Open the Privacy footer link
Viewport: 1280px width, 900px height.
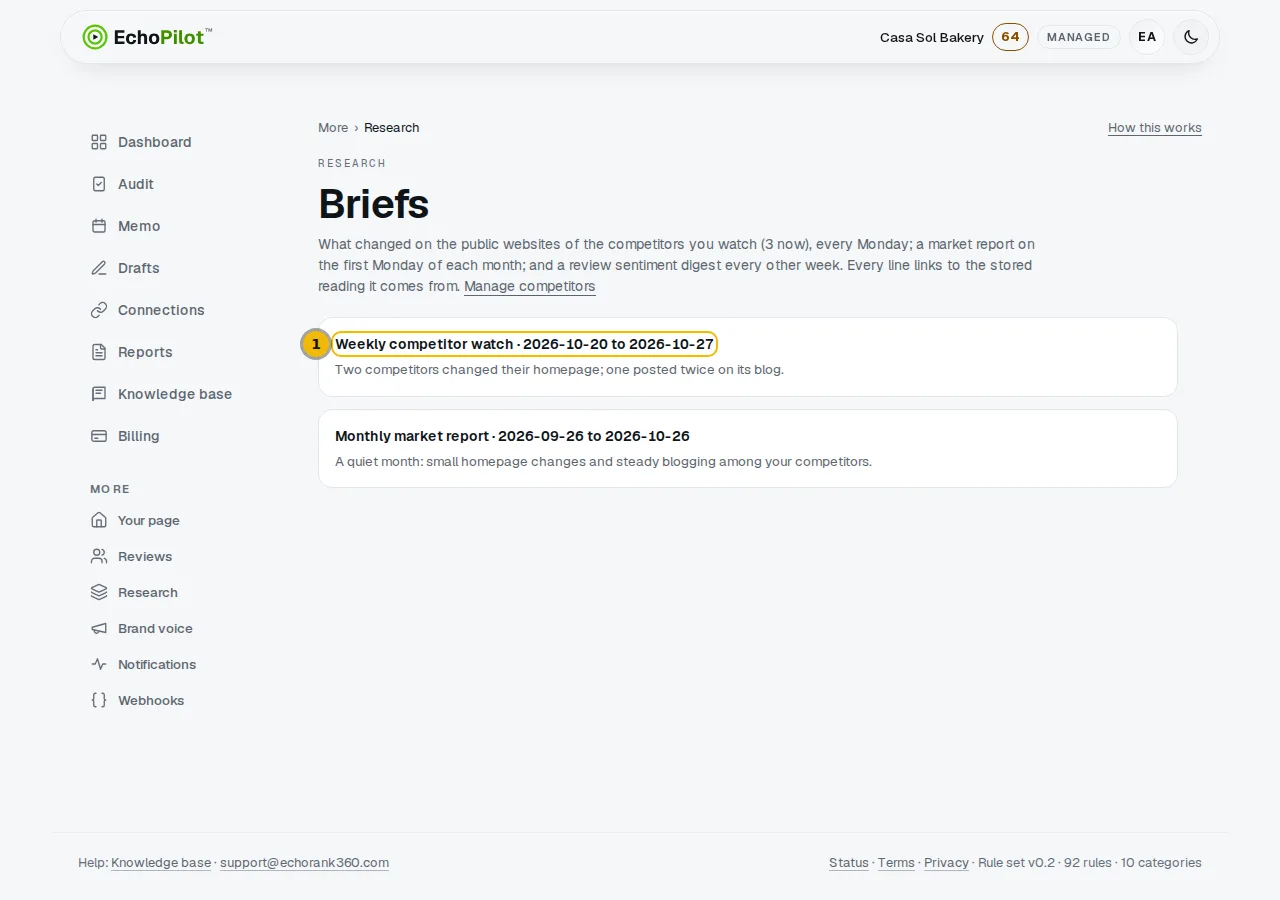pyautogui.click(x=946, y=863)
